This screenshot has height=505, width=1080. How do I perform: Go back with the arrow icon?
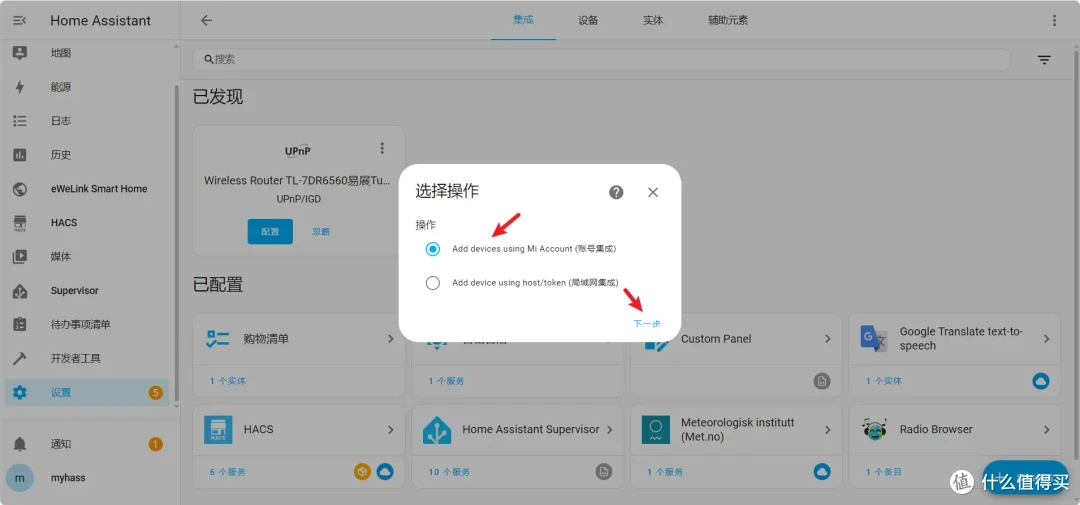click(206, 21)
